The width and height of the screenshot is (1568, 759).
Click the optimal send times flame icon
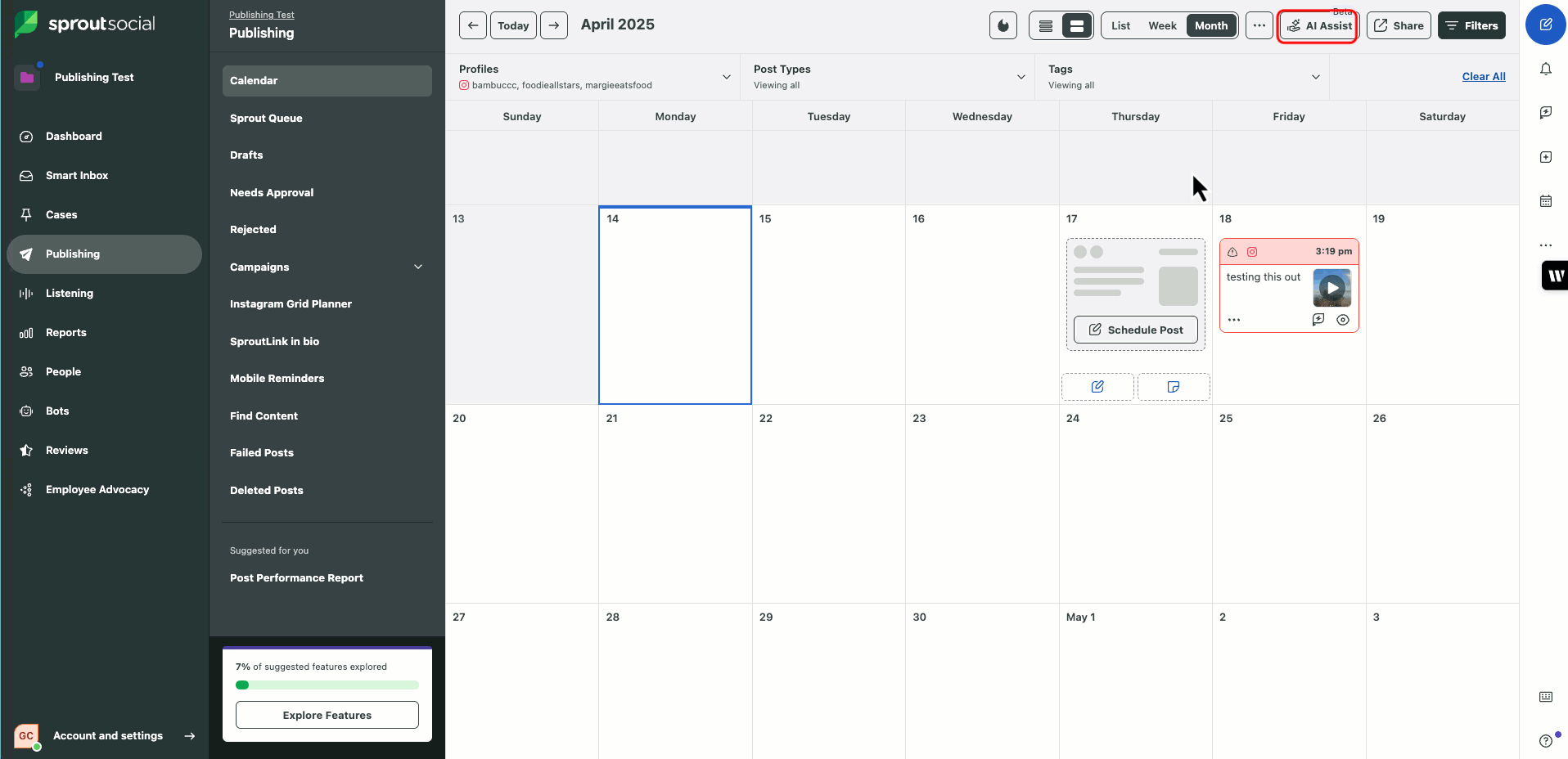pyautogui.click(x=1003, y=25)
